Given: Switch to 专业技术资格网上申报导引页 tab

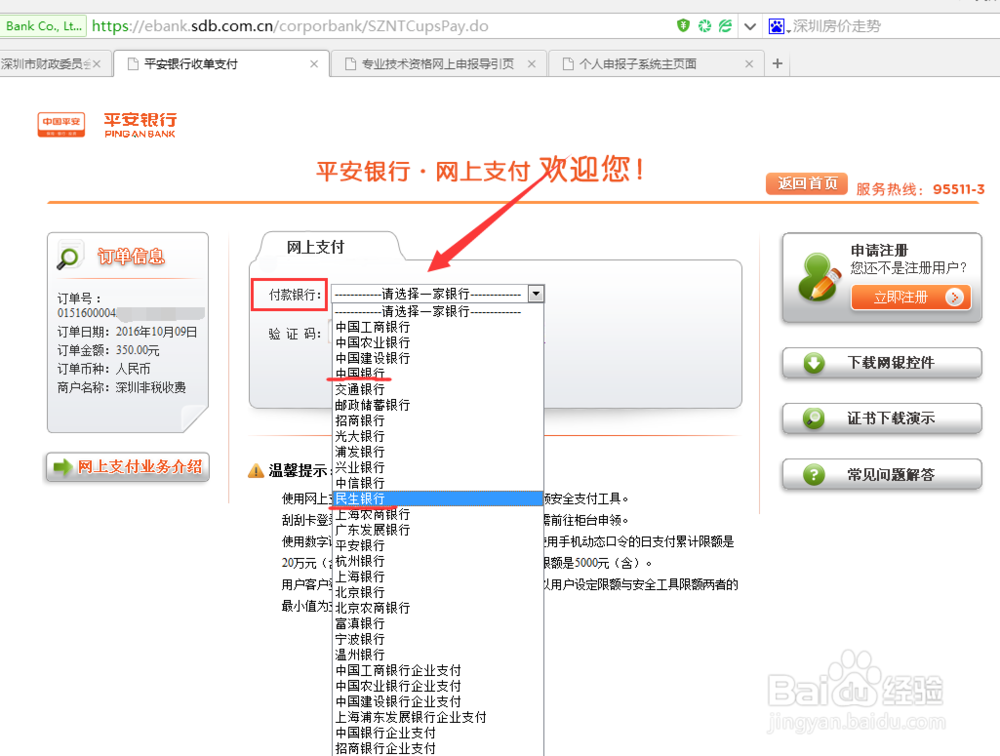Looking at the screenshot, I should (x=437, y=64).
